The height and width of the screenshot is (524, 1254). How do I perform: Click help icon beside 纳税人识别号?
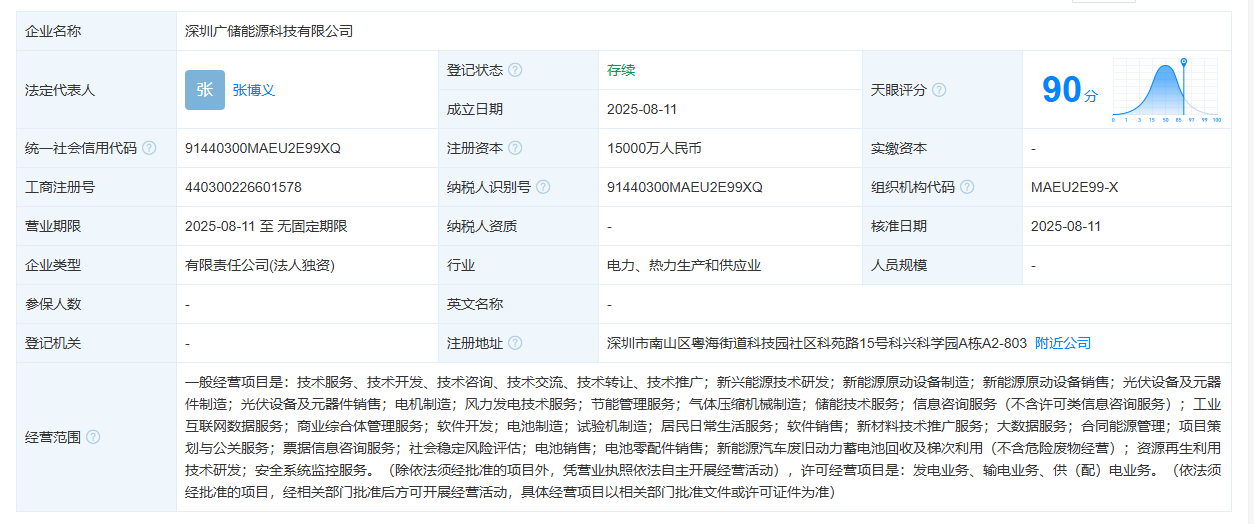[542, 187]
